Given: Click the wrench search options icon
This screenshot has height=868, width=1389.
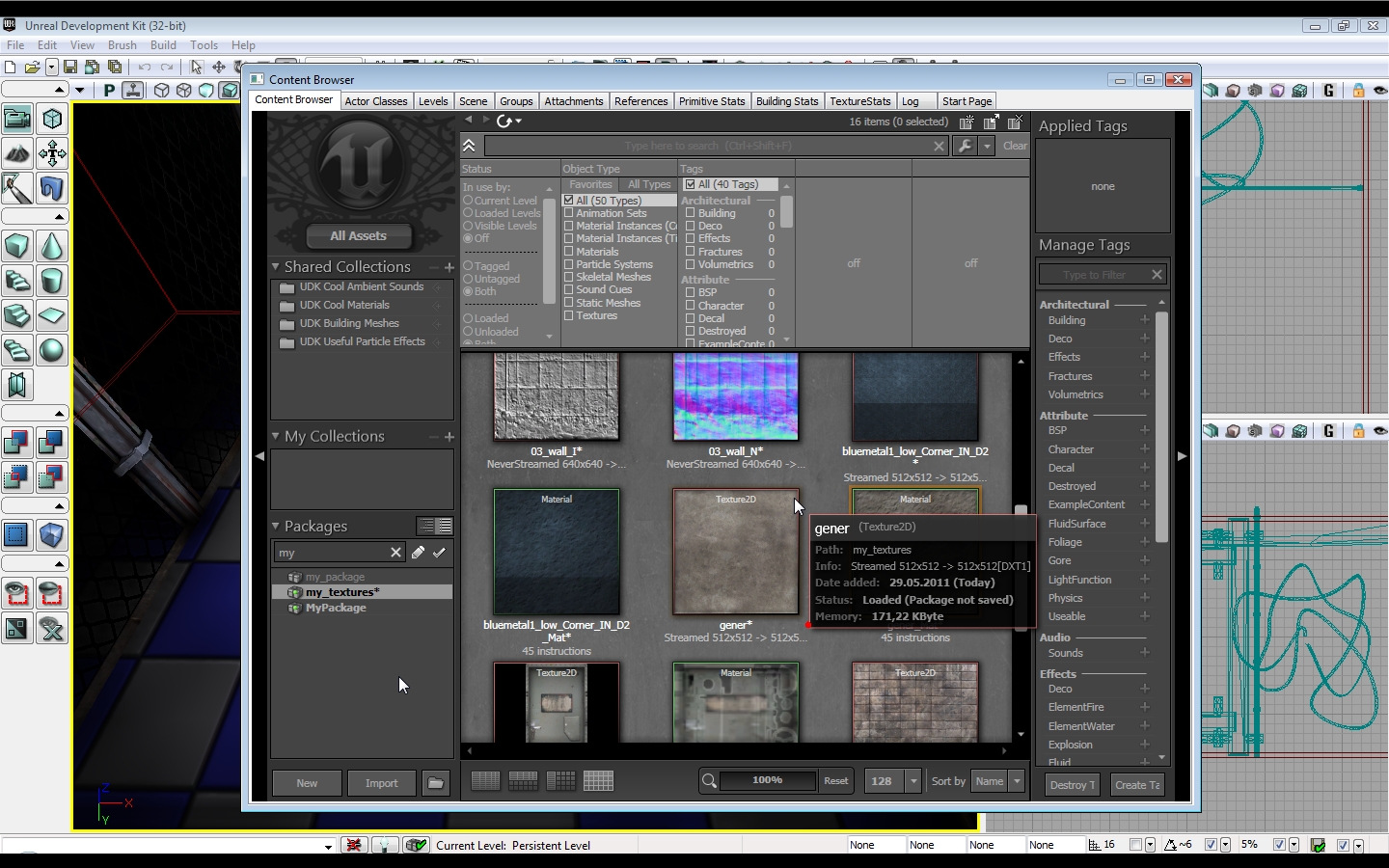Looking at the screenshot, I should (x=964, y=146).
